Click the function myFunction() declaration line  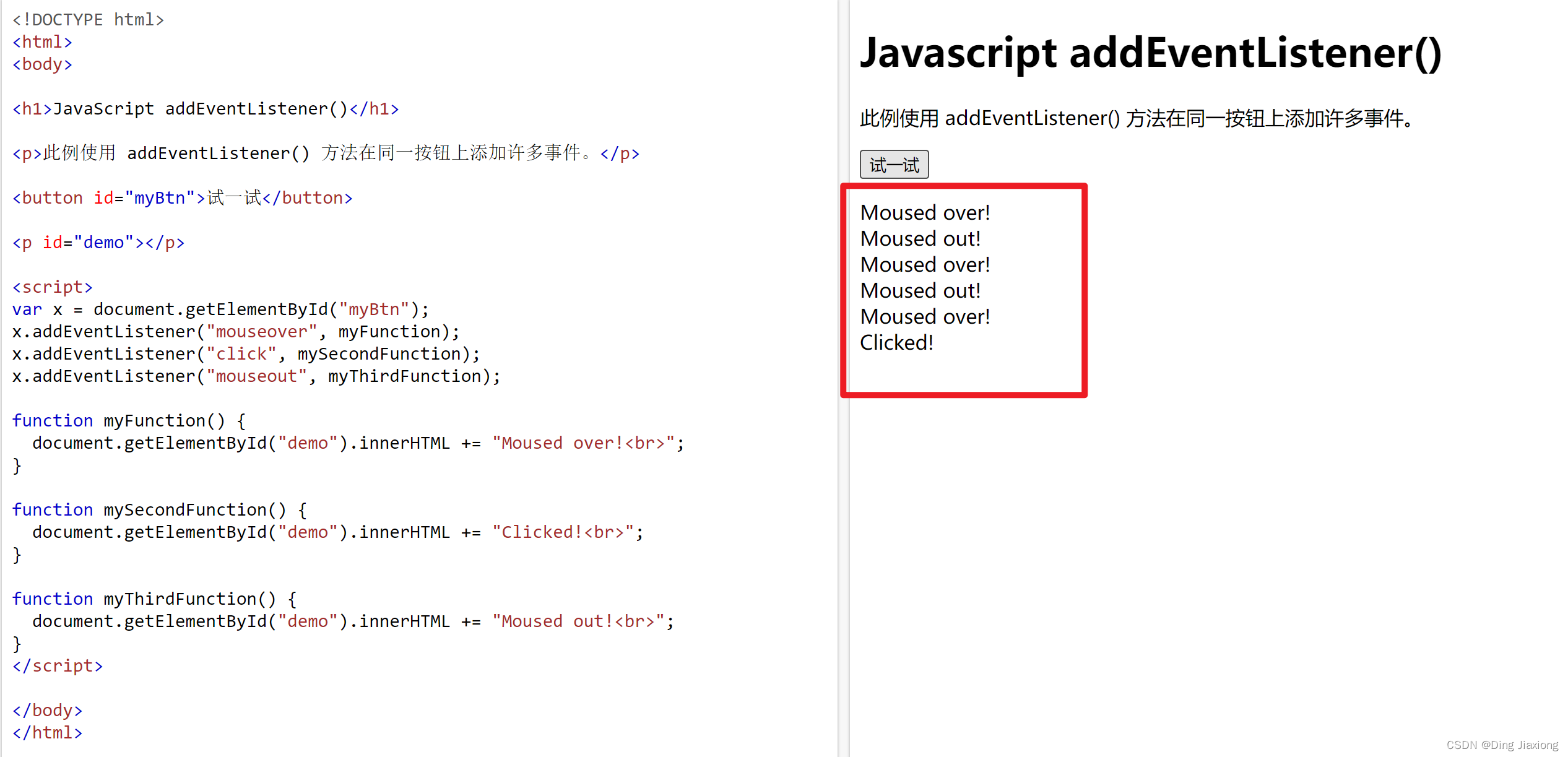pyautogui.click(x=129, y=421)
